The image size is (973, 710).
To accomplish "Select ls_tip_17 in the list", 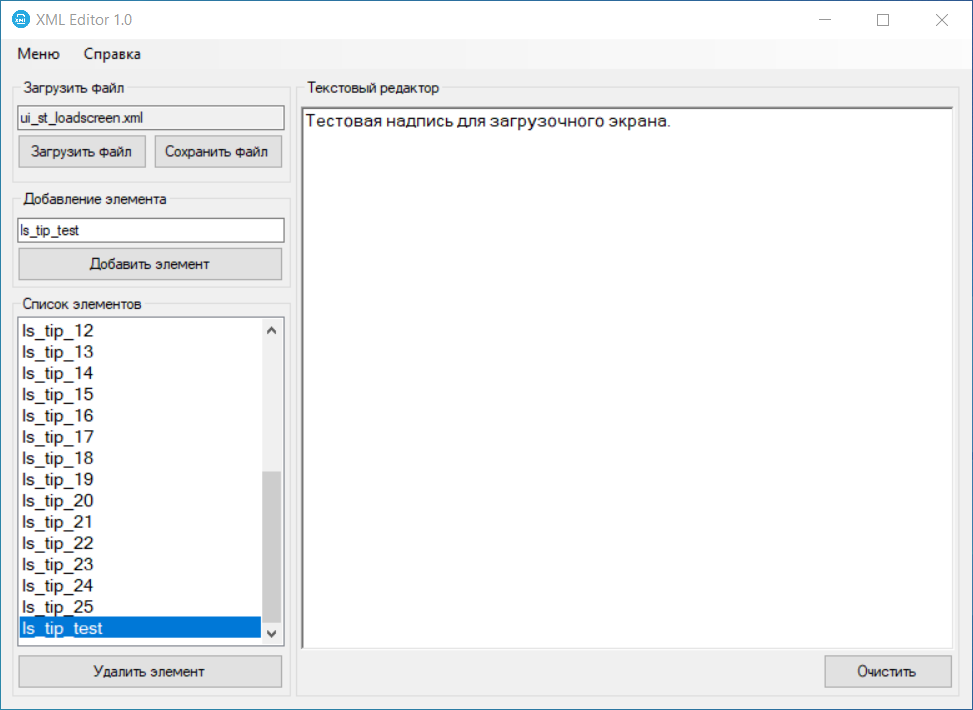I will [140, 437].
